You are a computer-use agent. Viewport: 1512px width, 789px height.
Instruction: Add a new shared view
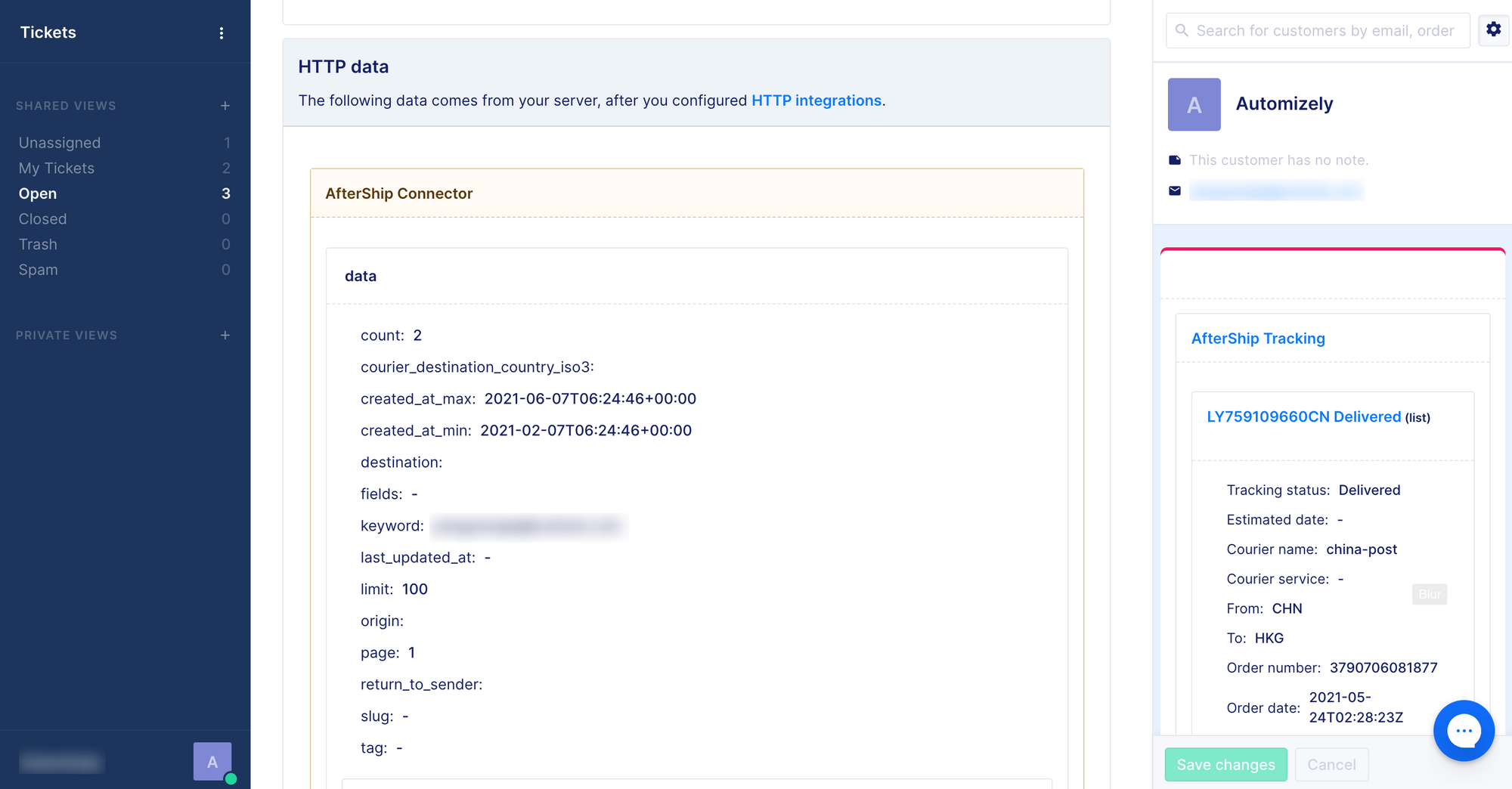(225, 106)
